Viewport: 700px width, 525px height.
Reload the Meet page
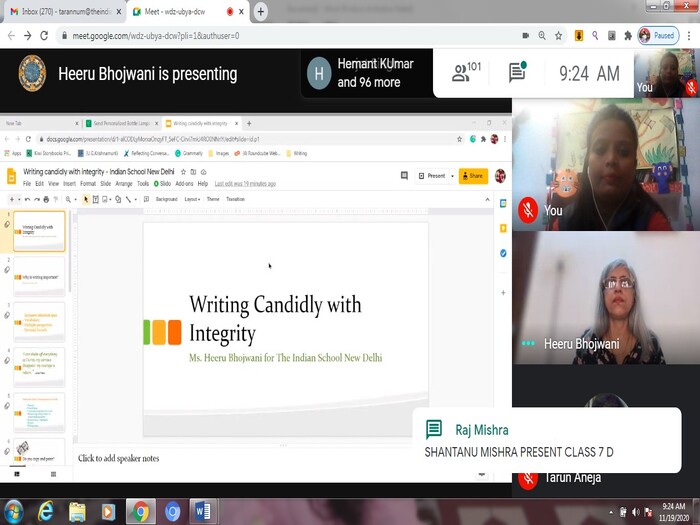pos(44,36)
